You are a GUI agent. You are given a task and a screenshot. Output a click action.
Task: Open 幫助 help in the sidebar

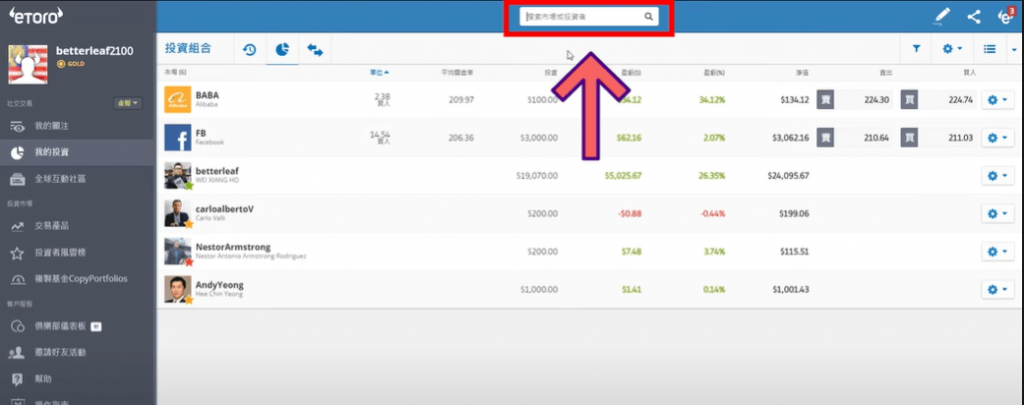78,379
